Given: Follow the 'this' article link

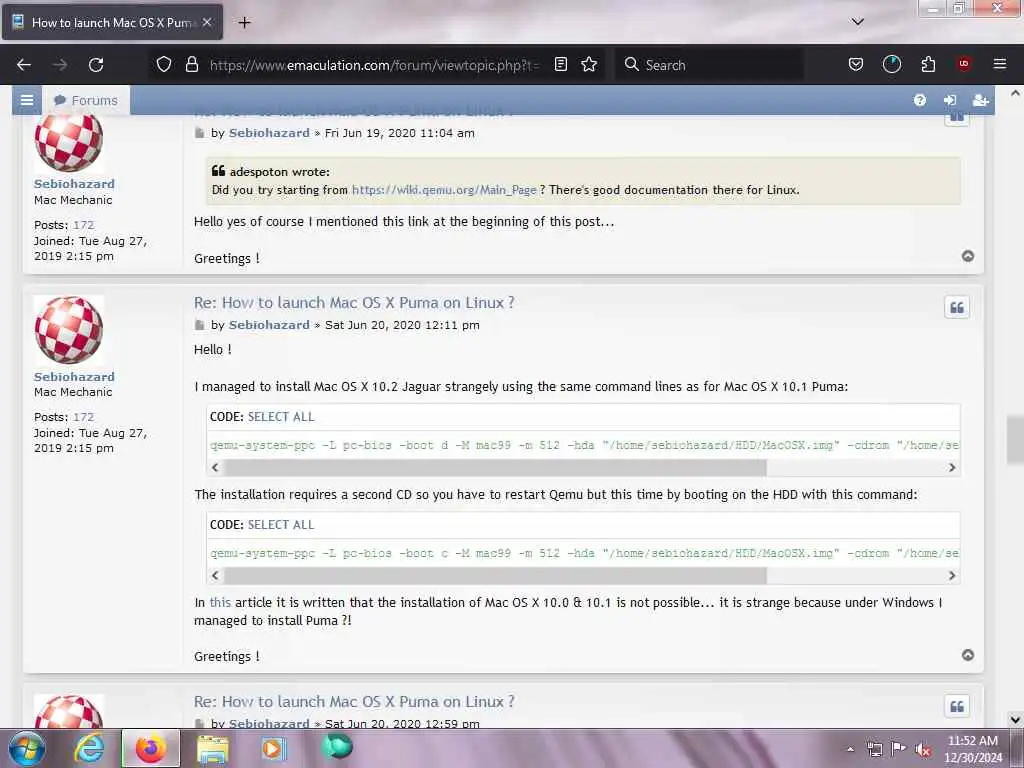Looking at the screenshot, I should point(220,603).
